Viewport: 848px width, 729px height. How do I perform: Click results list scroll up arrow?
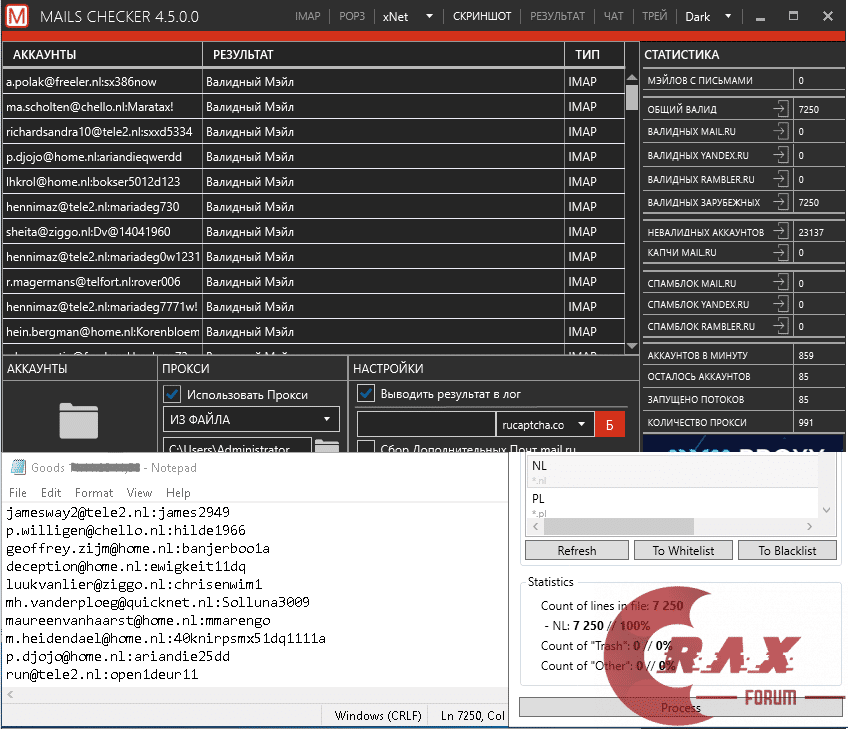tap(632, 78)
